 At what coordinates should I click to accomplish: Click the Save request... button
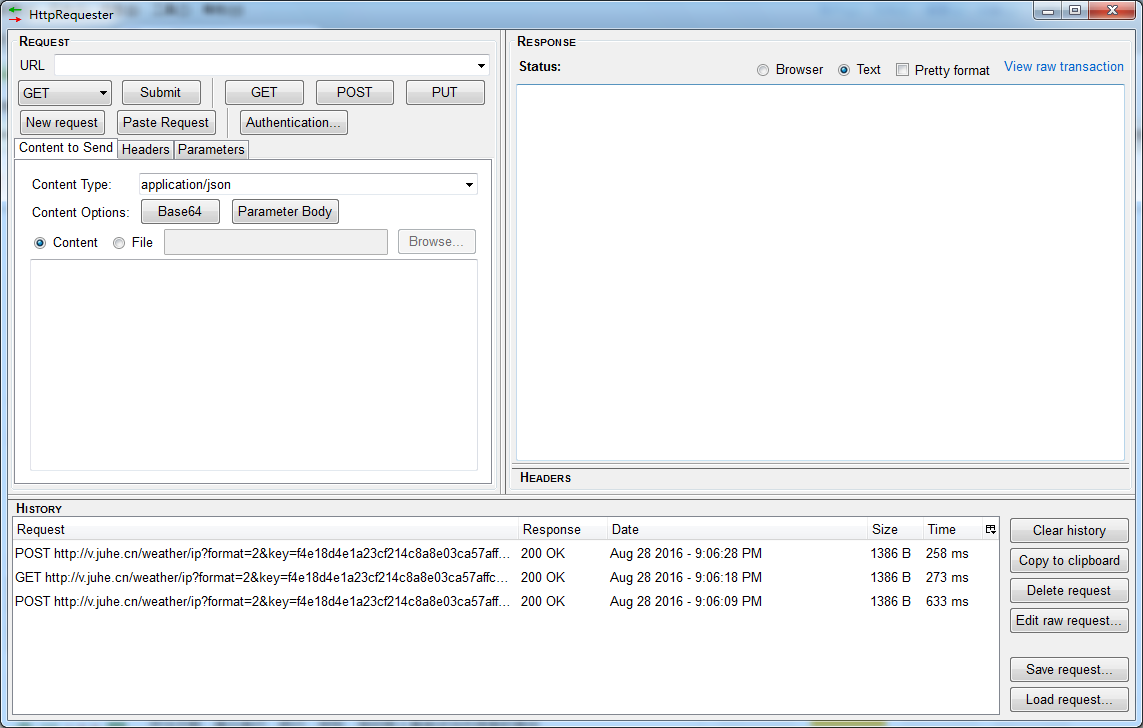pos(1069,669)
